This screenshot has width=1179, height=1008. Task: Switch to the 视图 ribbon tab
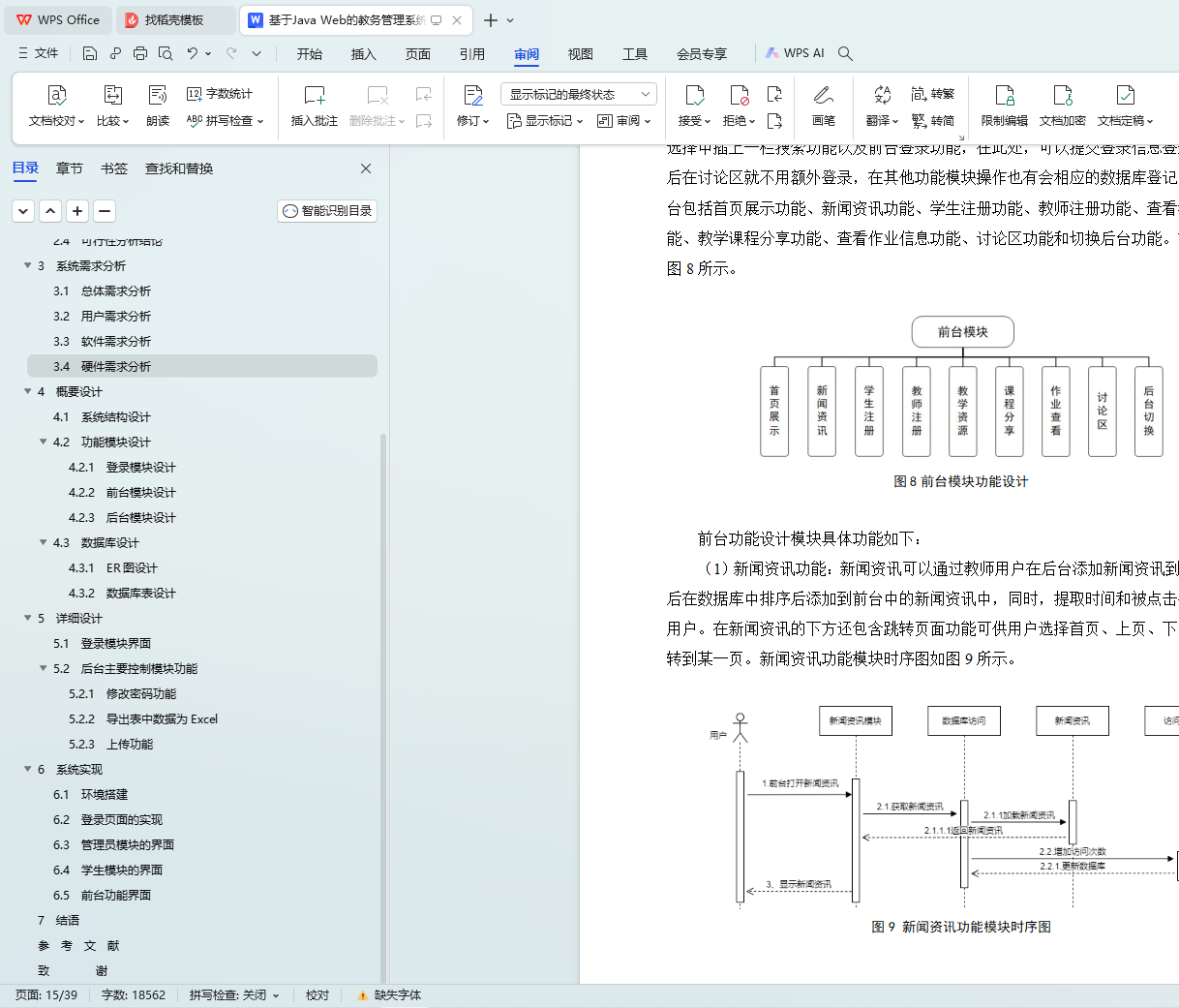[x=581, y=54]
